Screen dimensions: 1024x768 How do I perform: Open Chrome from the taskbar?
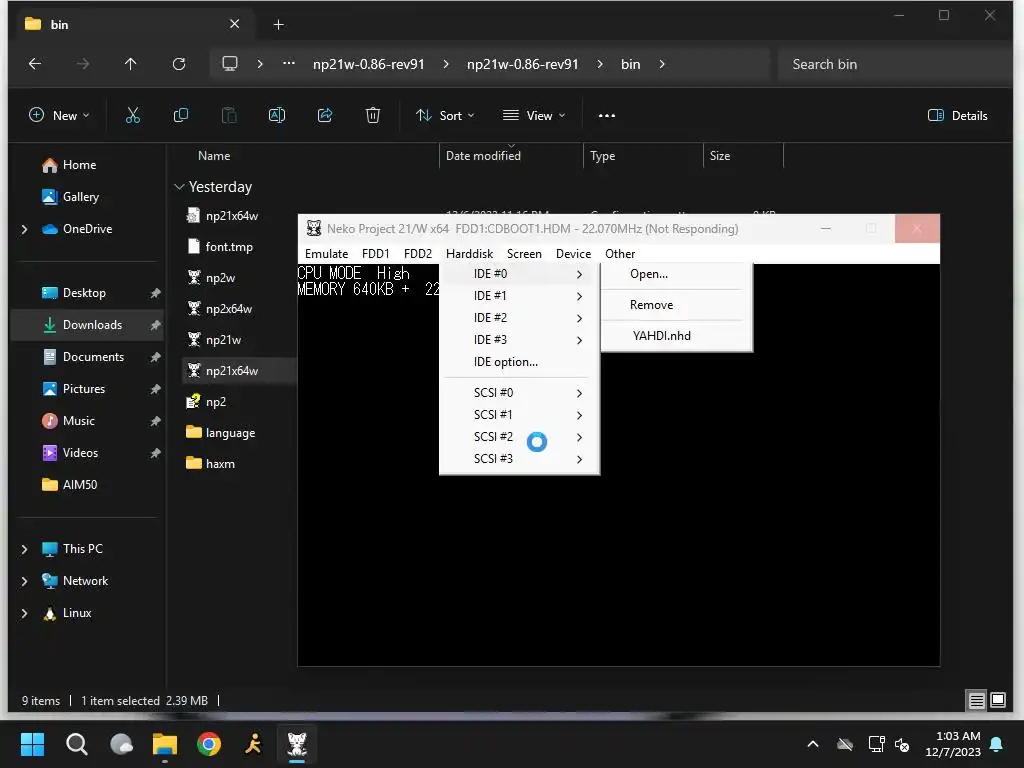(x=209, y=744)
